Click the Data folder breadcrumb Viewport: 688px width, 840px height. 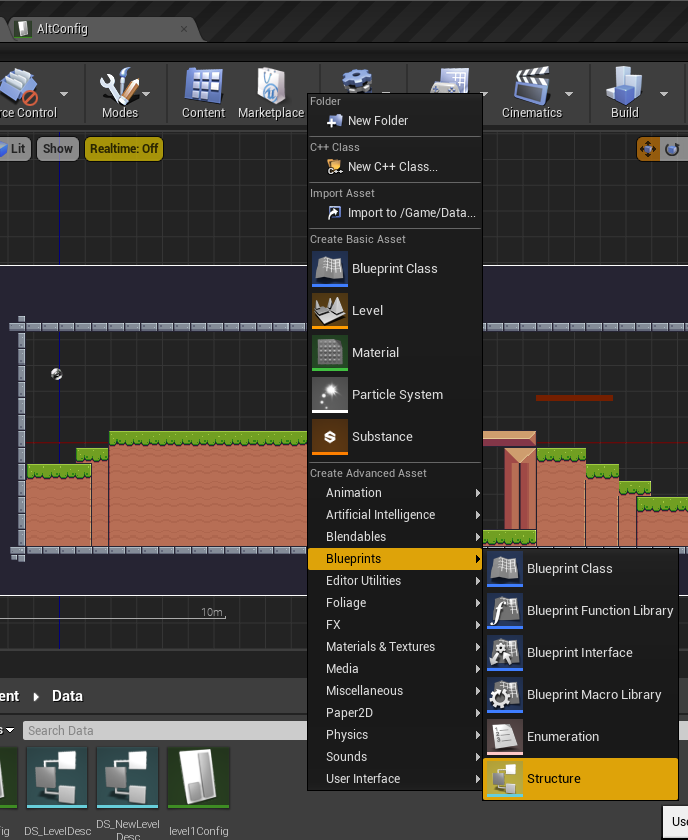[x=68, y=696]
